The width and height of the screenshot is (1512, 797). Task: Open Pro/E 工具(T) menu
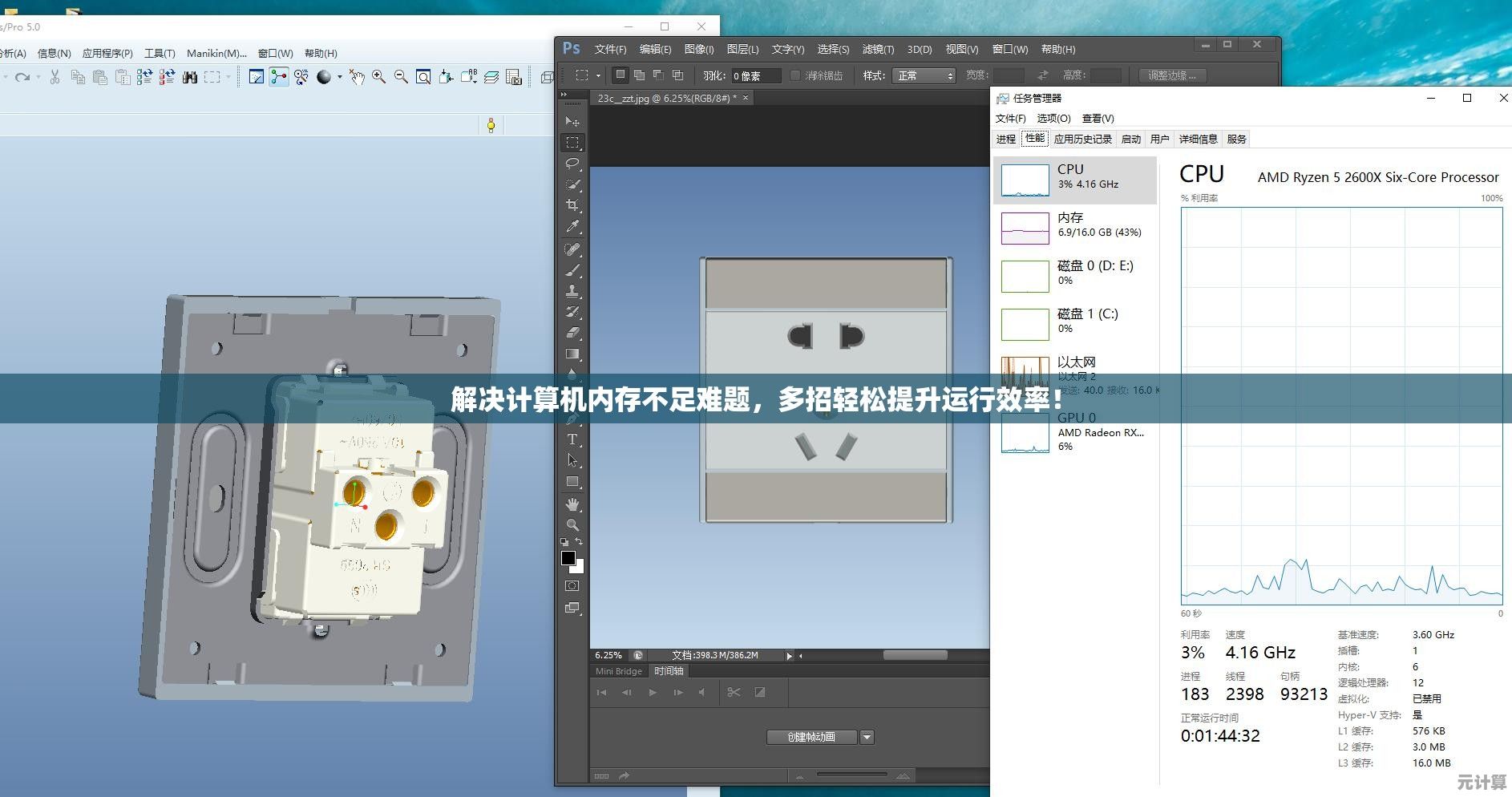click(x=160, y=53)
